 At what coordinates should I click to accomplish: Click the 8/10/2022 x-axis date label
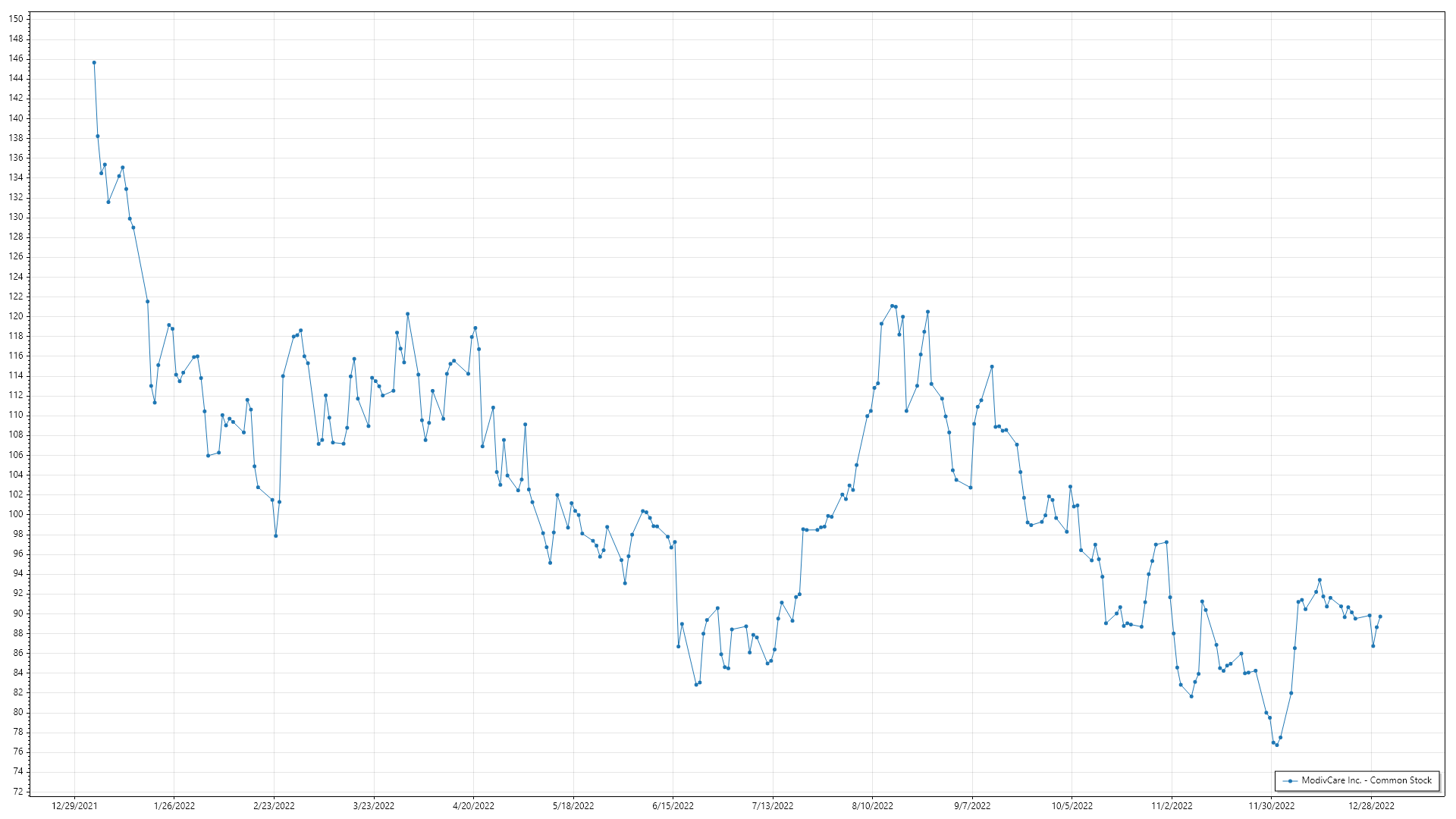[x=872, y=806]
